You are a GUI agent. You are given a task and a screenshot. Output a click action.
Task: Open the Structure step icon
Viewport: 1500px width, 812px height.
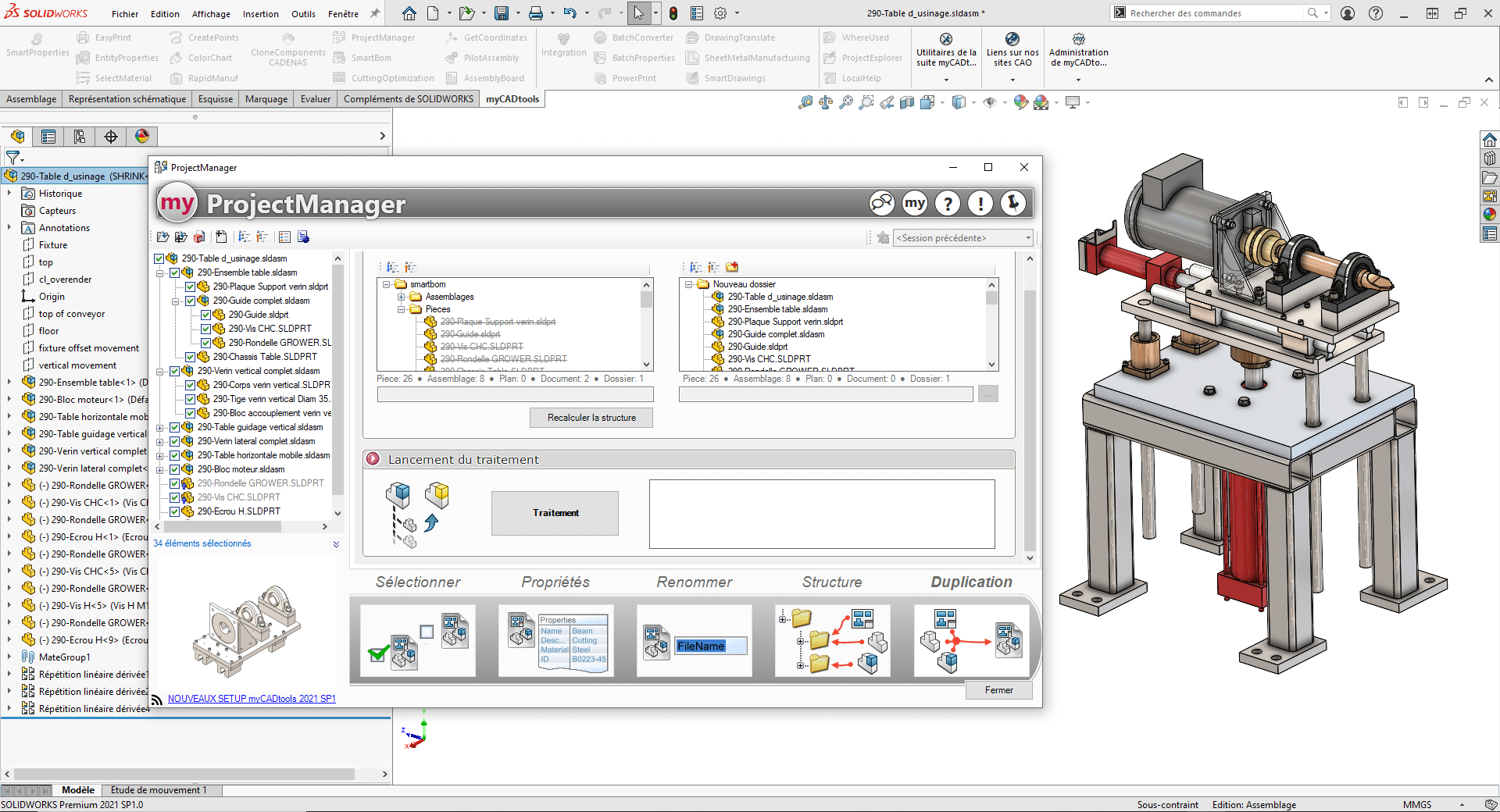point(832,641)
